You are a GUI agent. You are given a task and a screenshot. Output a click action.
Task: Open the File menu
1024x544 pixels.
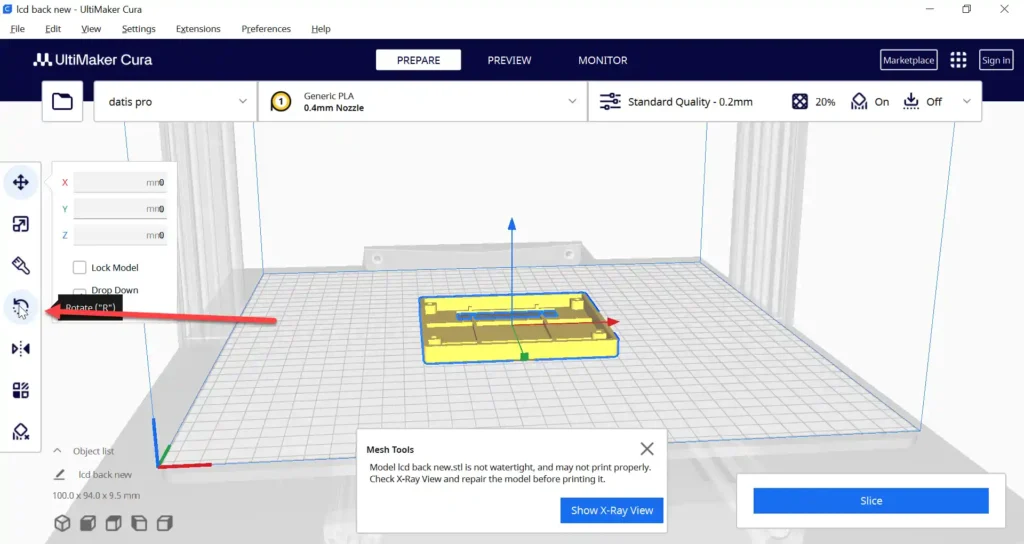pos(18,29)
